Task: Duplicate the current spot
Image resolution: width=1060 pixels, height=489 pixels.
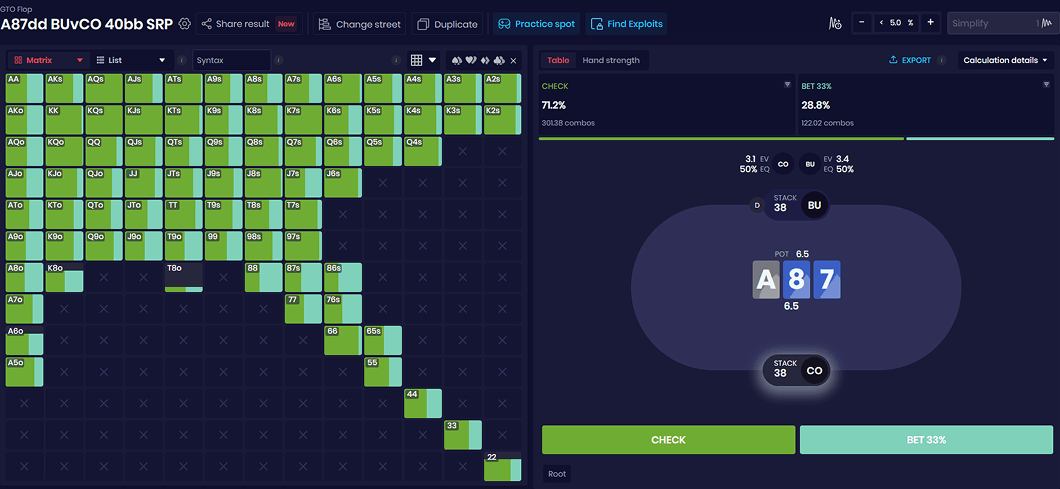Action: coord(447,23)
